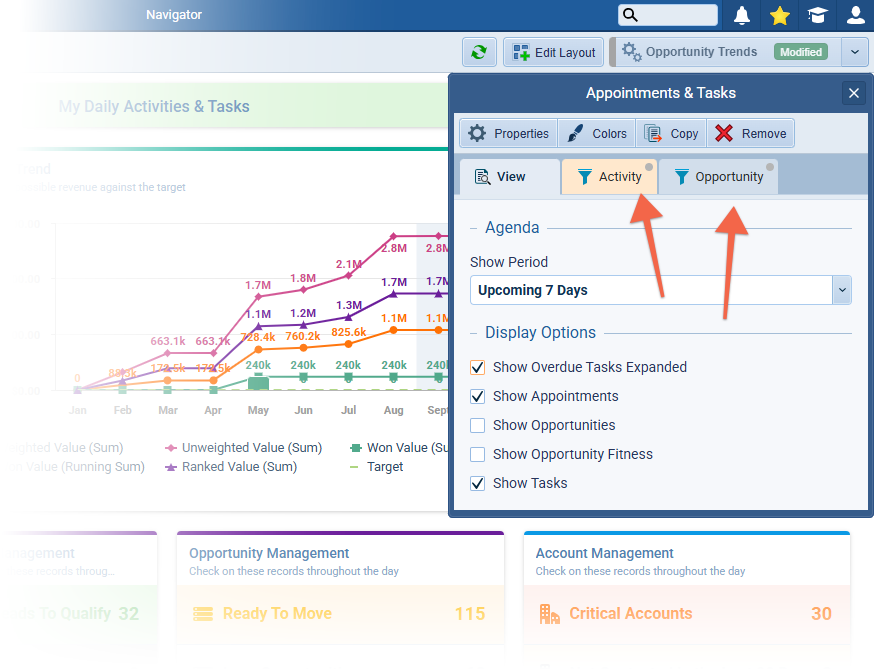
Task: Click the favorites star icon
Action: (x=780, y=15)
